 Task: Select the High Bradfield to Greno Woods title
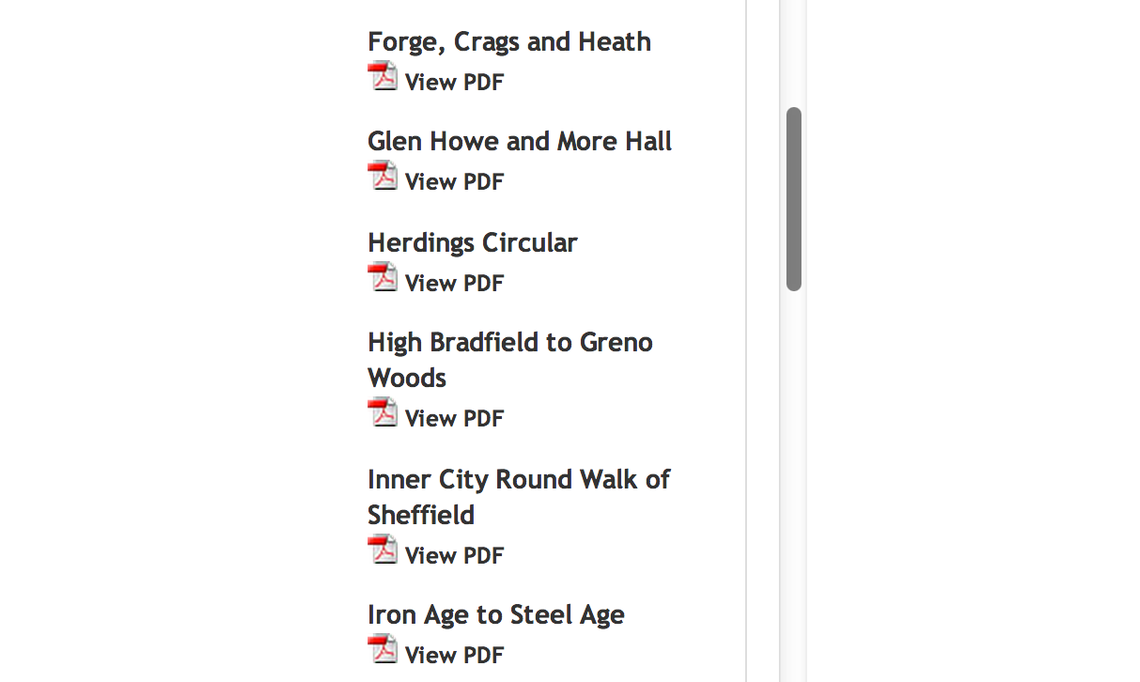point(509,360)
